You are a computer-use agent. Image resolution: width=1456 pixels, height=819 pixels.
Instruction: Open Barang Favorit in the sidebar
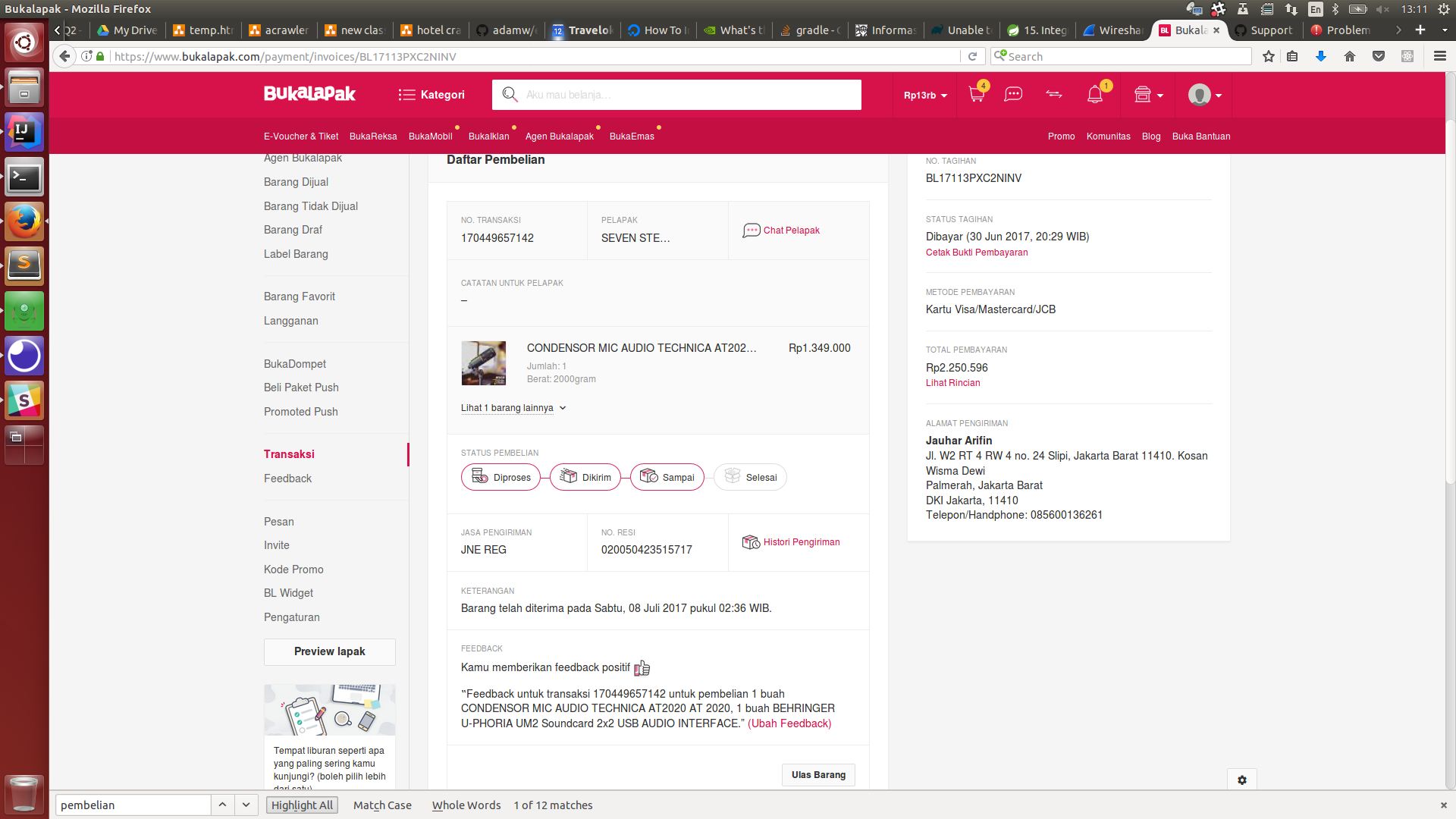coord(300,297)
